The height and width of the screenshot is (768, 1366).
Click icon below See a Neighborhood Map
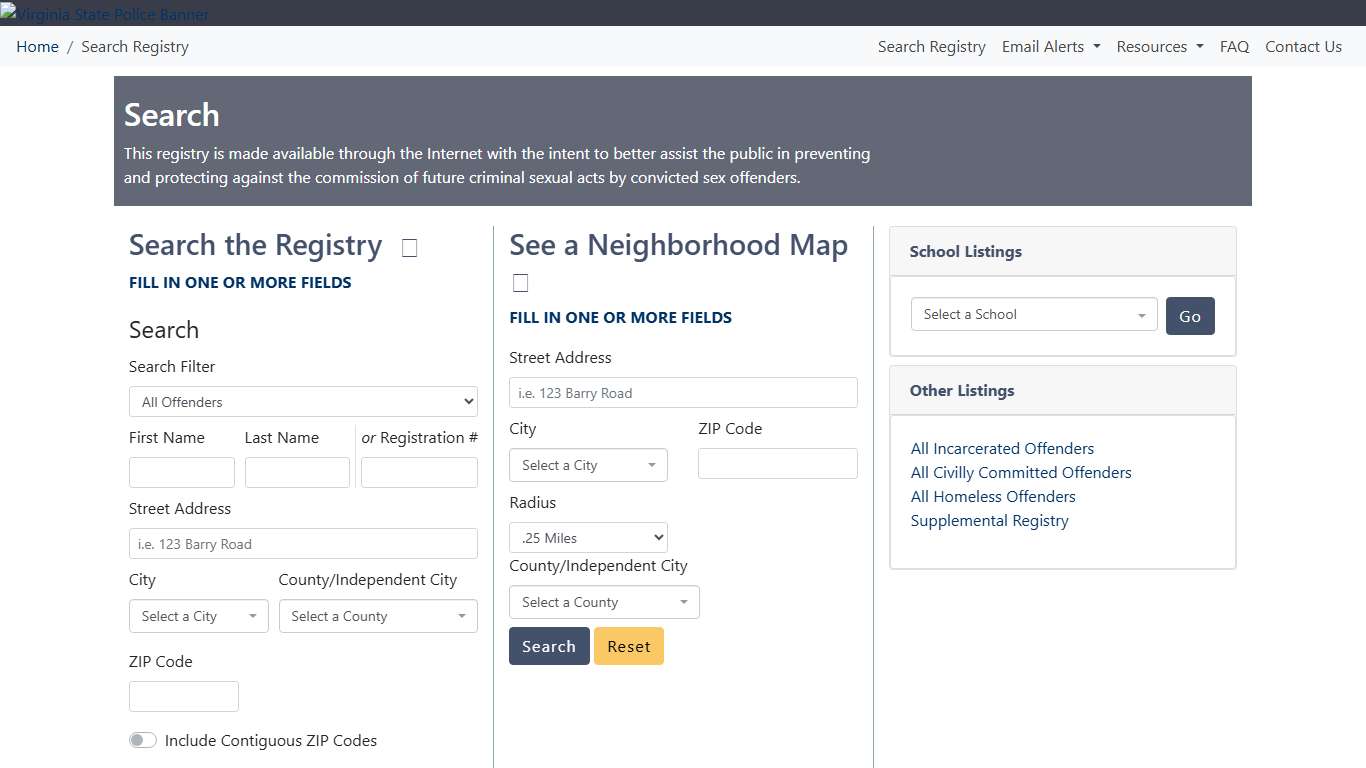coord(520,283)
